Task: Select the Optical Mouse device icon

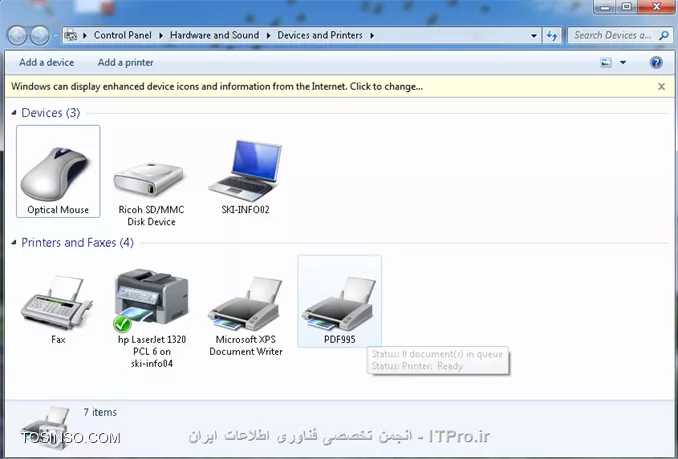Action: point(55,174)
